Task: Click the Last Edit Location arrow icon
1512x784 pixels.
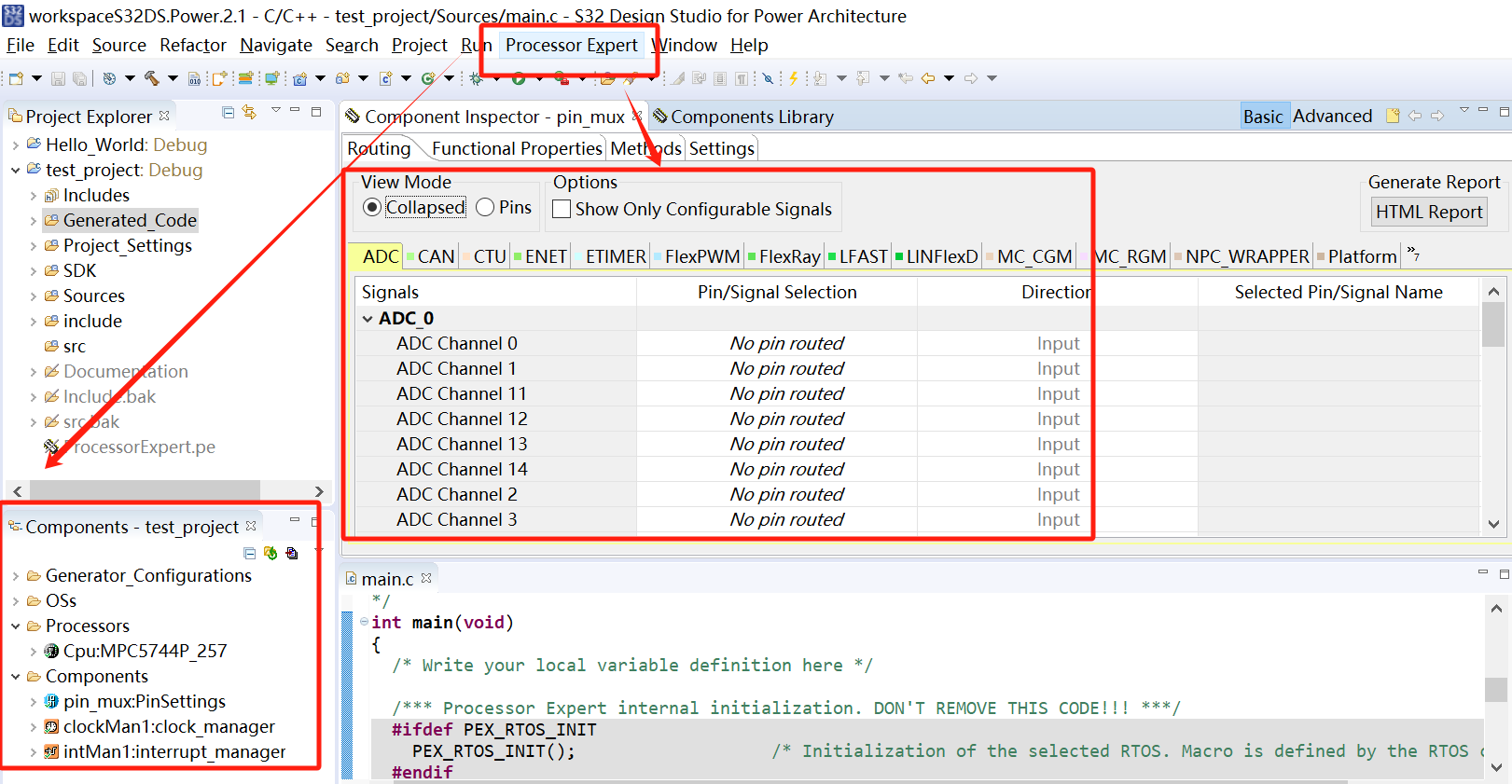Action: point(905,78)
